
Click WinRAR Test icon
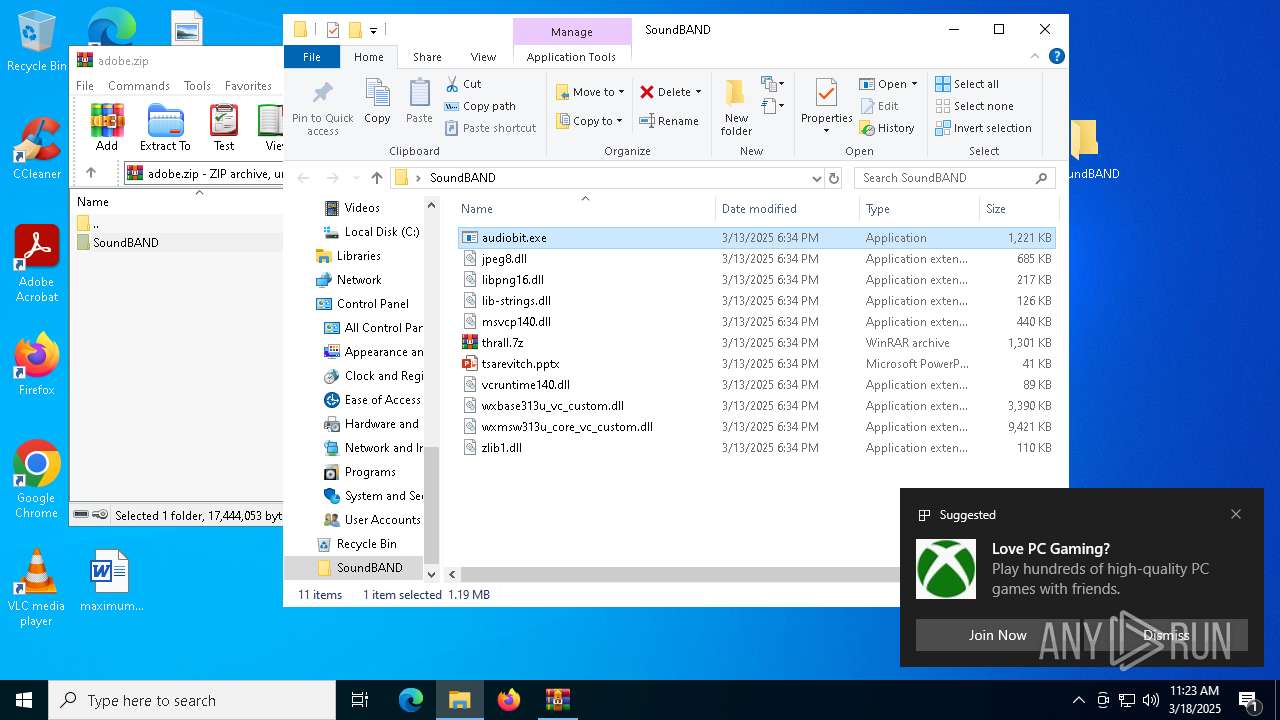224,128
